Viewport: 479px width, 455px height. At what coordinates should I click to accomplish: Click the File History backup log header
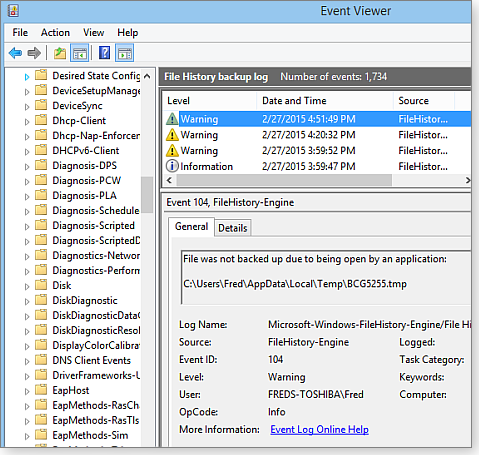tap(216, 77)
